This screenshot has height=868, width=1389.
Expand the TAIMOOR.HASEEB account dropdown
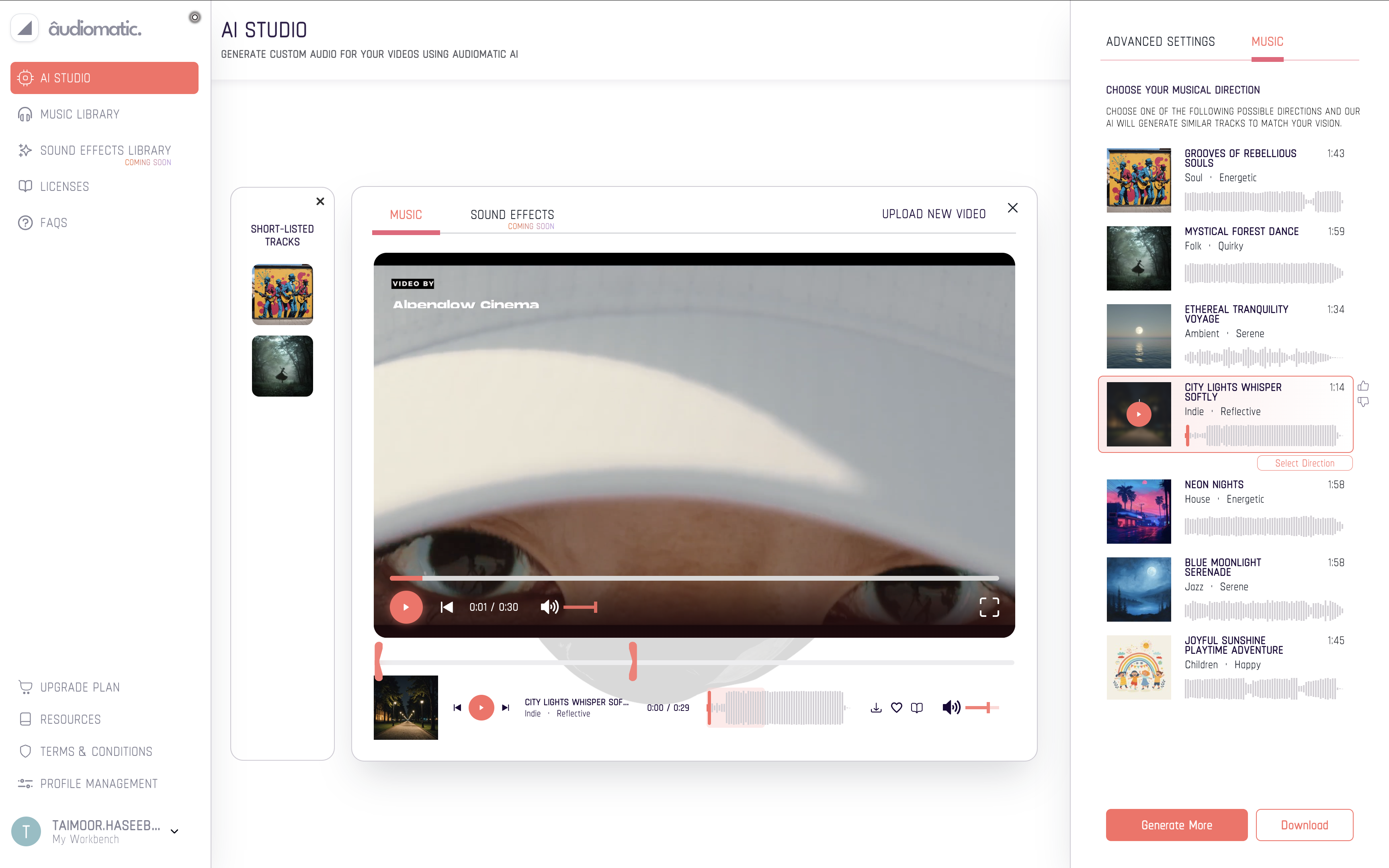point(174,831)
